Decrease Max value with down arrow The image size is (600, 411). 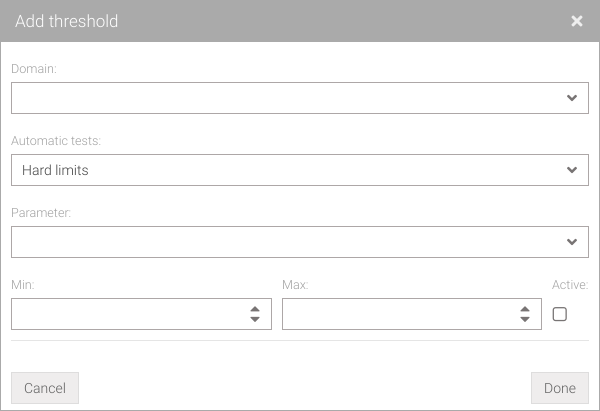click(x=525, y=319)
